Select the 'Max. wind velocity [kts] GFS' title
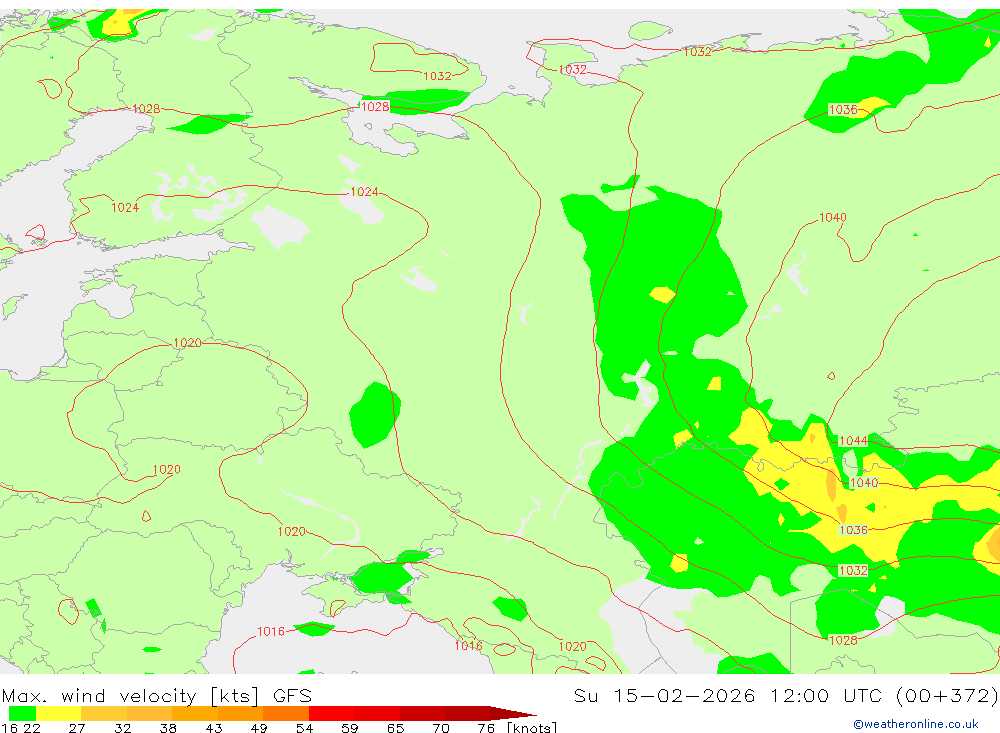This screenshot has width=1000, height=733. coord(157,695)
